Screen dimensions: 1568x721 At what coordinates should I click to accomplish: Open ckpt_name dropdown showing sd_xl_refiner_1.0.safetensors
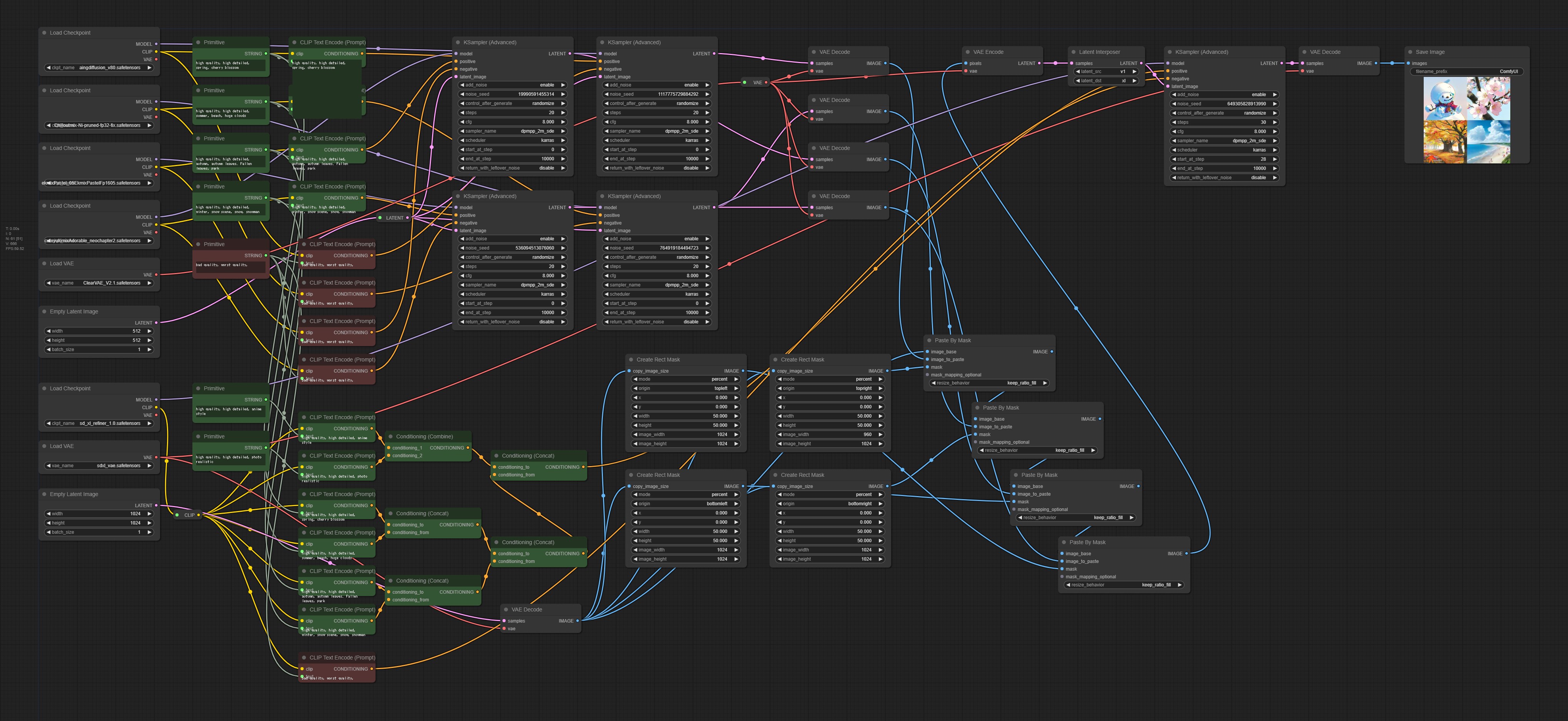tap(99, 423)
